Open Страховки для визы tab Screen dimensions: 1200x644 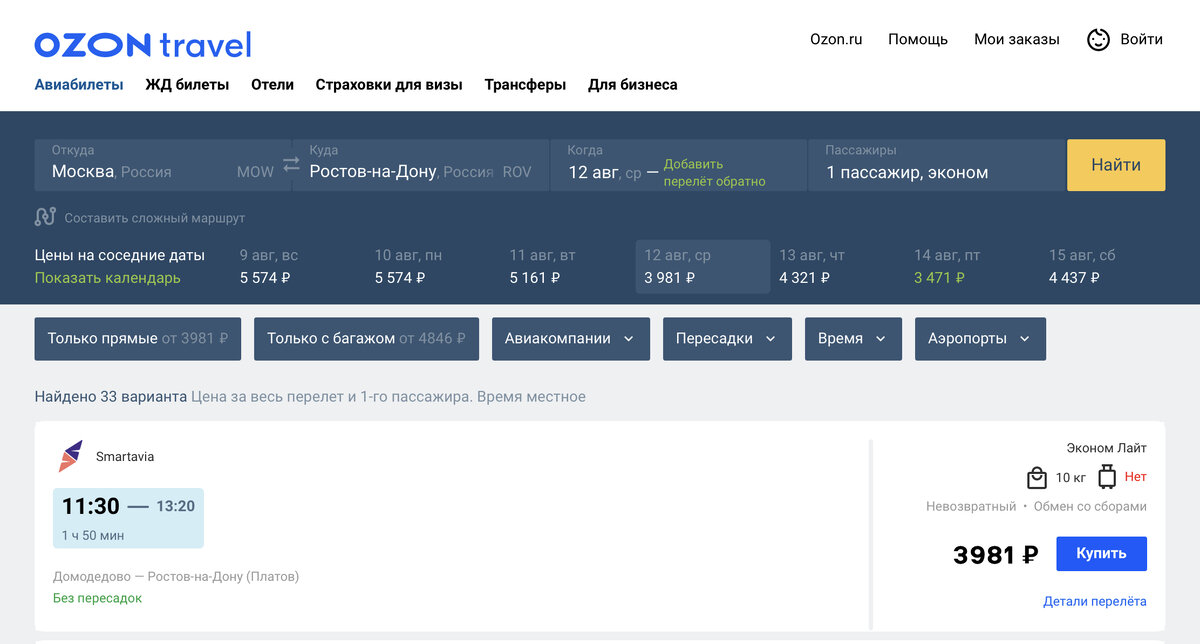point(389,85)
